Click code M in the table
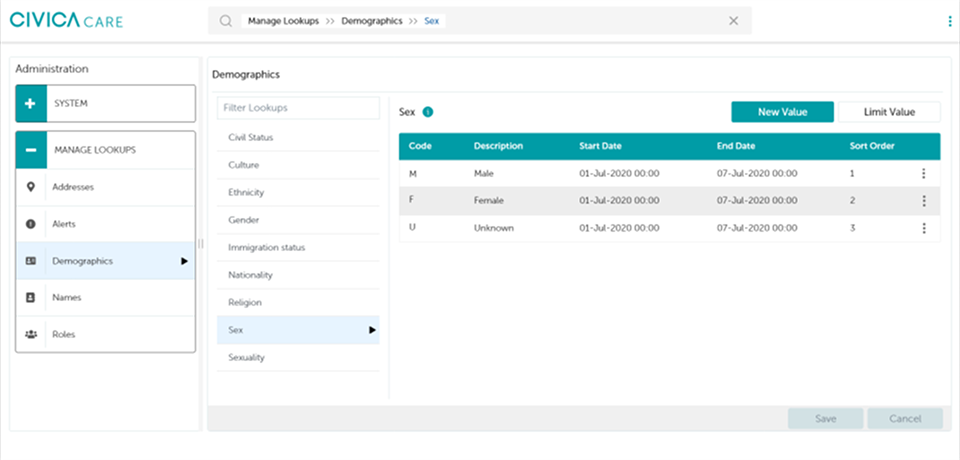The width and height of the screenshot is (960, 460). point(413,173)
